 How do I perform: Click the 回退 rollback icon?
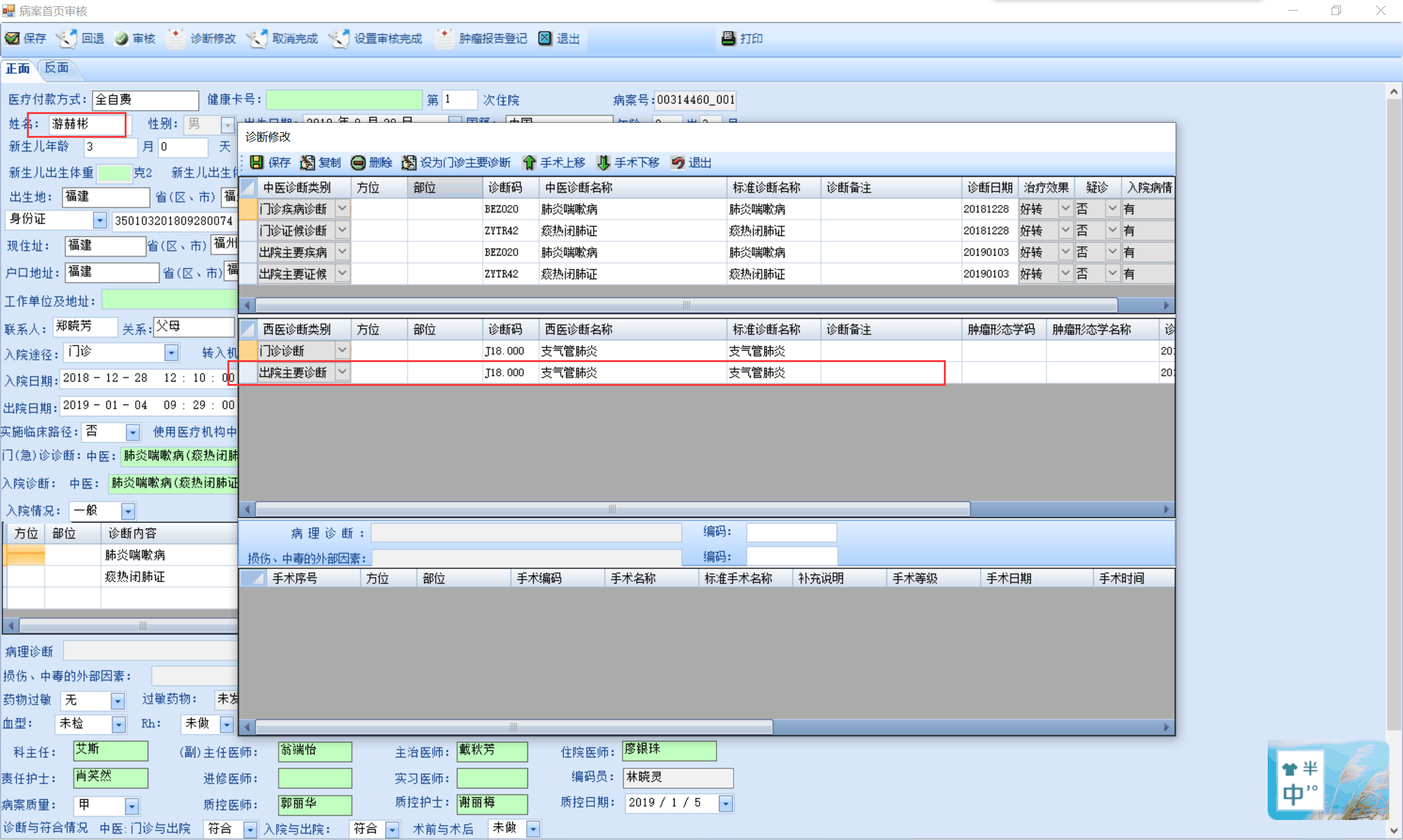pyautogui.click(x=67, y=38)
